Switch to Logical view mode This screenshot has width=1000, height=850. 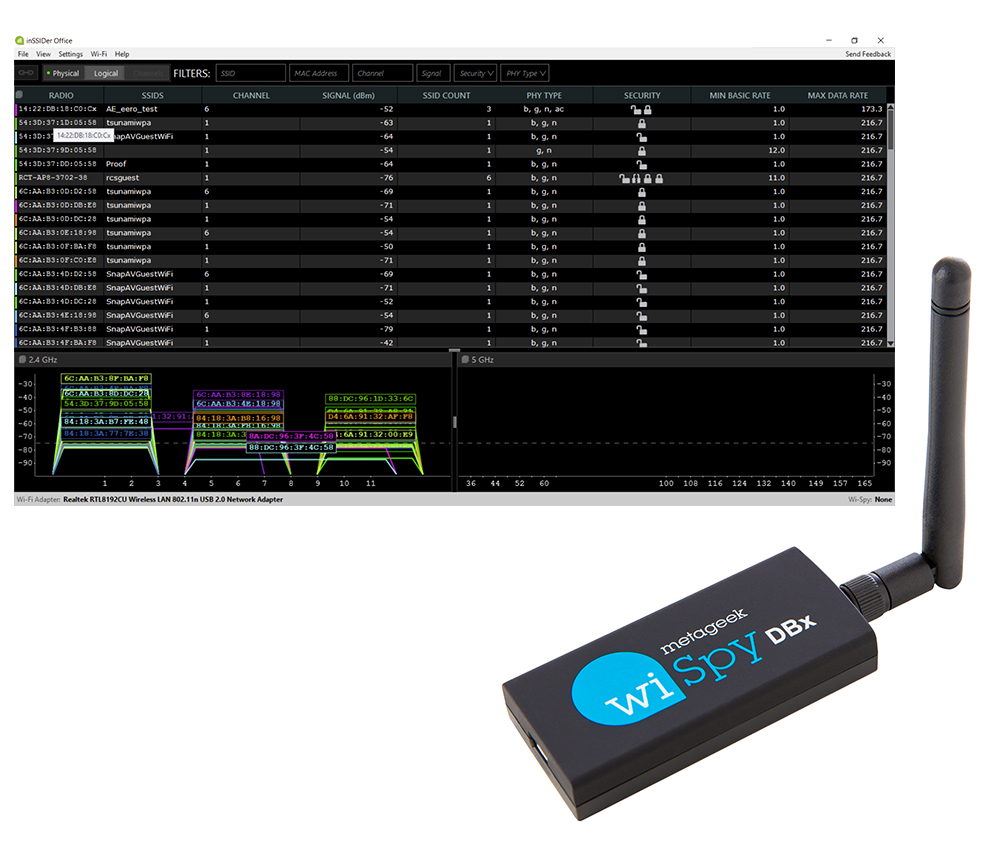pos(105,73)
